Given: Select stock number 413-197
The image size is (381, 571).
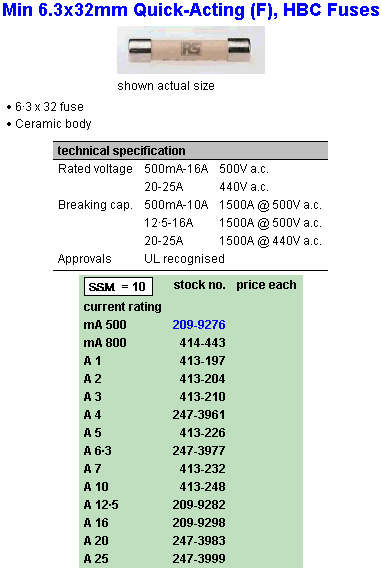Looking at the screenshot, I should 203,361.
